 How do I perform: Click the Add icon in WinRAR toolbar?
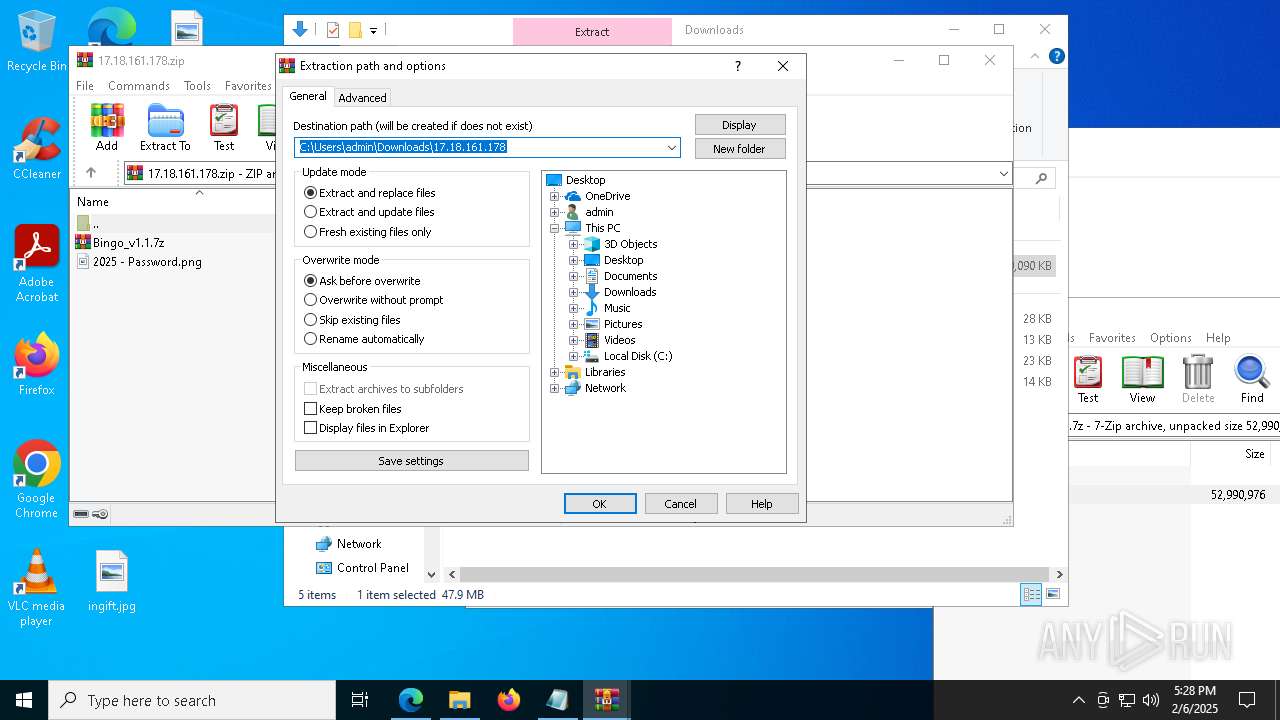pyautogui.click(x=107, y=128)
